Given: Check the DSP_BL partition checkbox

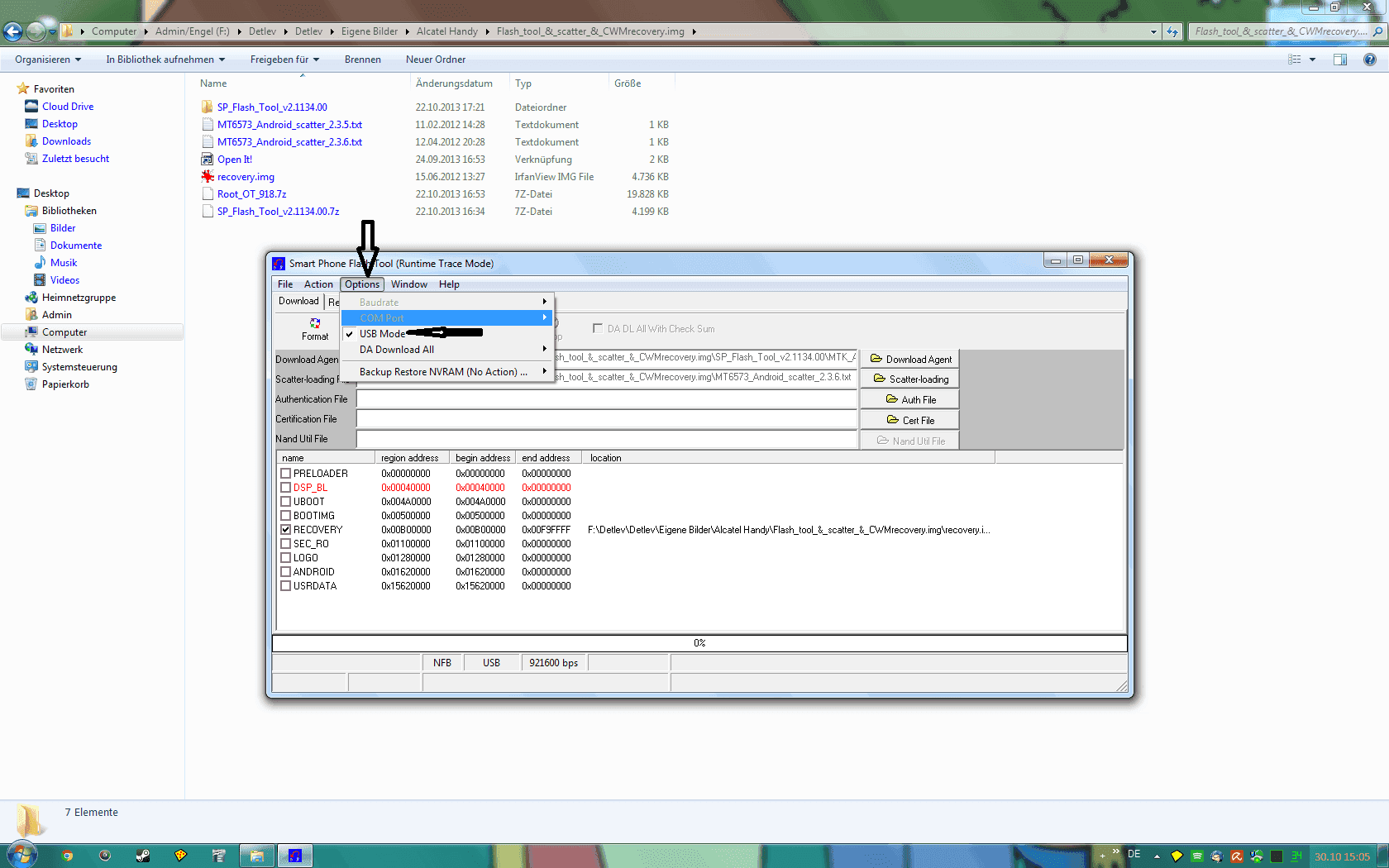Looking at the screenshot, I should click(285, 488).
